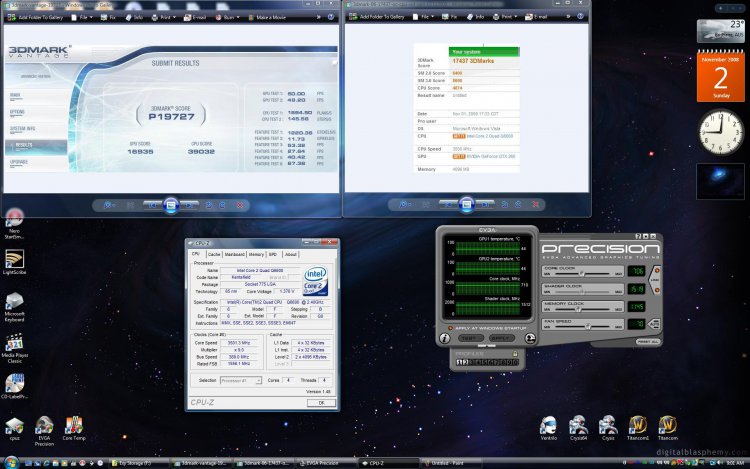This screenshot has height=469, width=750.
Task: Switch to About tab in CPU-Z
Action: pyautogui.click(x=291, y=254)
